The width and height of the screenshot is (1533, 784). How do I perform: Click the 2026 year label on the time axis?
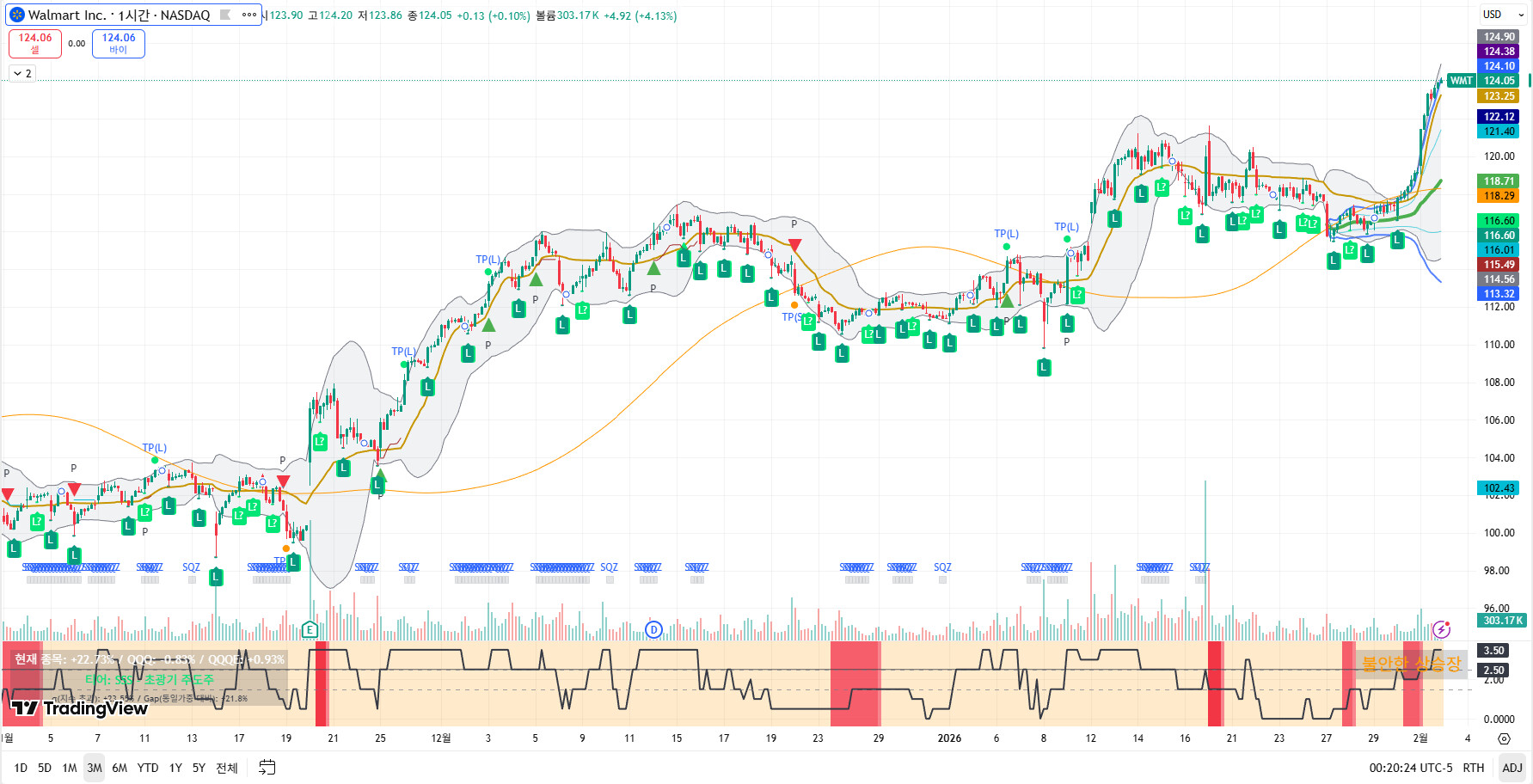coord(949,738)
